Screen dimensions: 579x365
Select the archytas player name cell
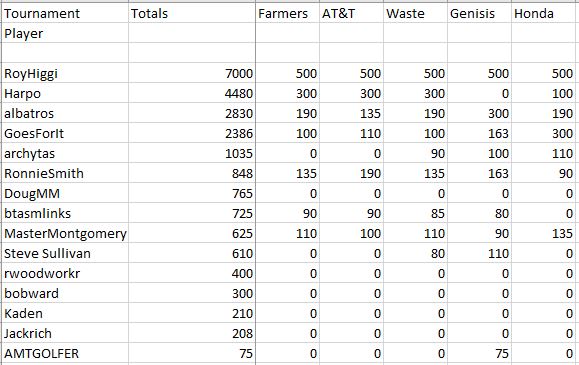[65, 153]
